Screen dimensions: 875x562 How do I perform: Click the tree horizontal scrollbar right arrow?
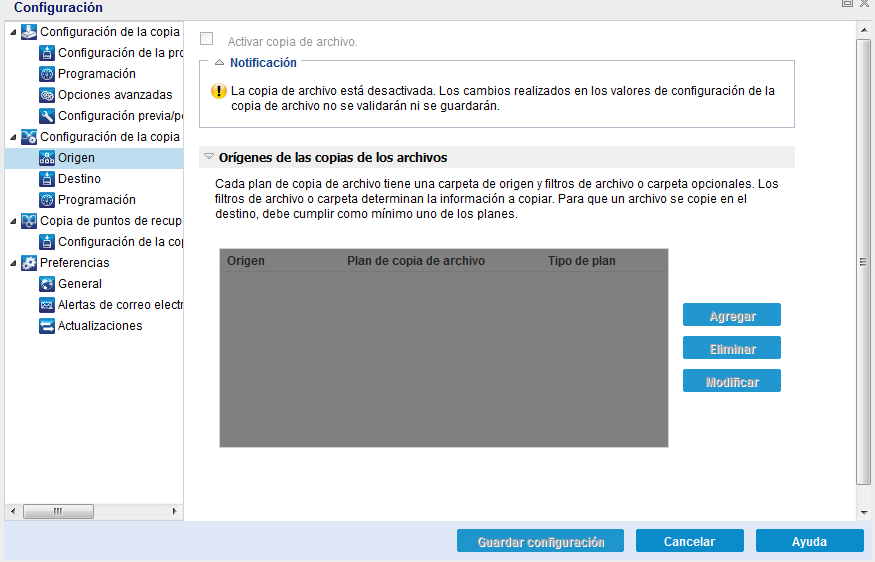tap(175, 511)
